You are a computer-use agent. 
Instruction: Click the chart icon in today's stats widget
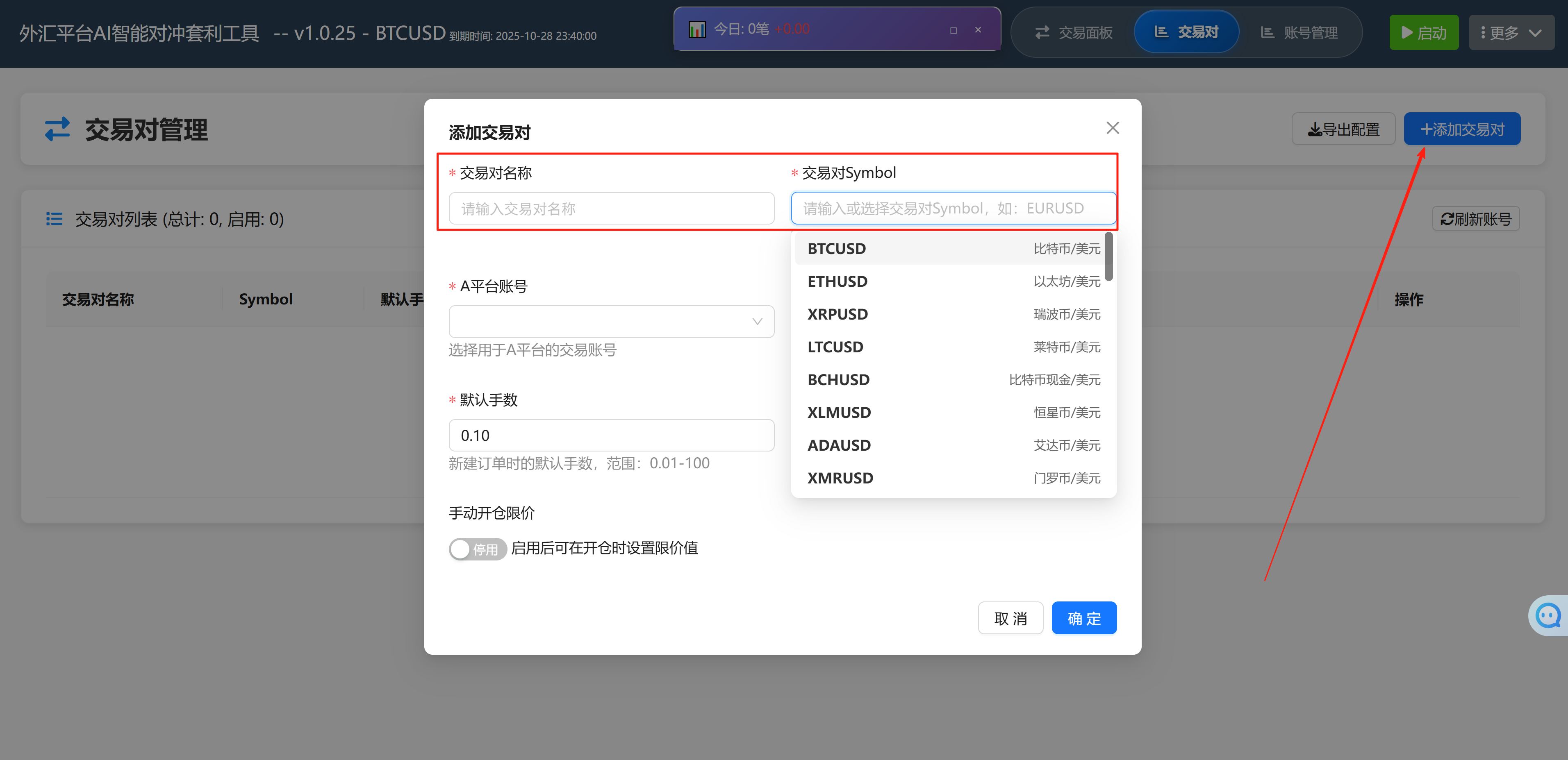(696, 29)
